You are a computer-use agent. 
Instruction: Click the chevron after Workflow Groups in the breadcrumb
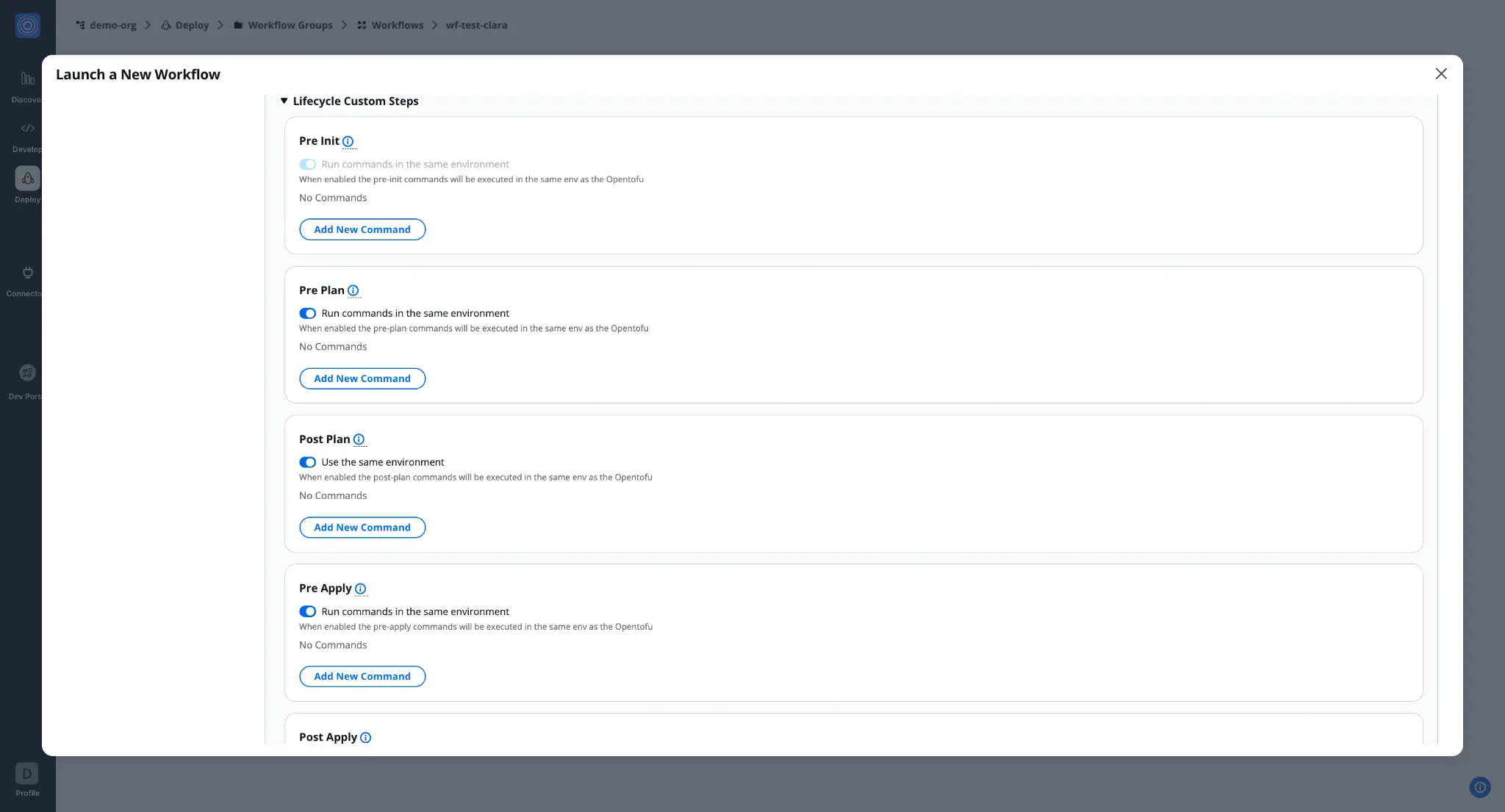coord(344,25)
